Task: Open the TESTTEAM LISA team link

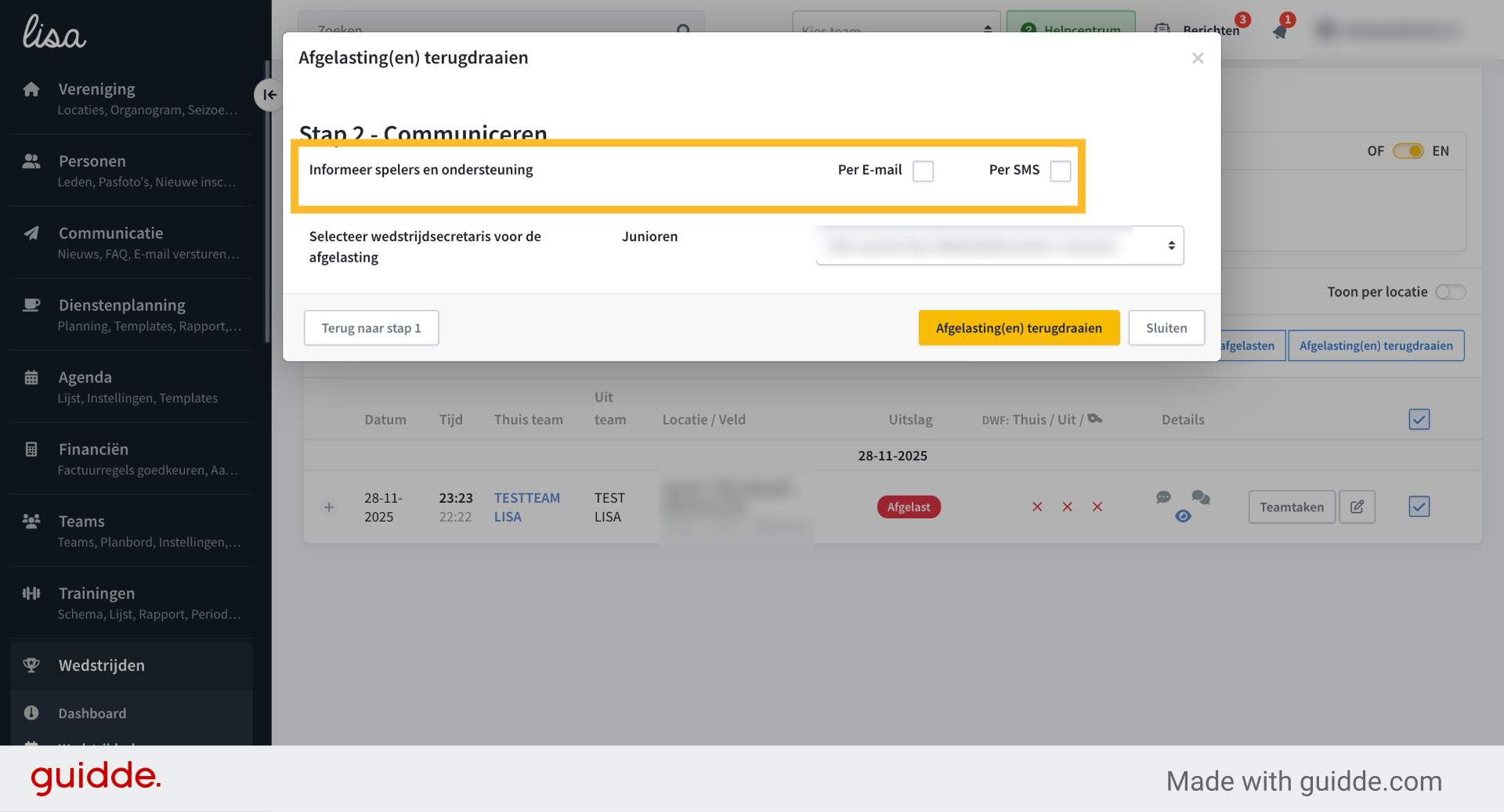Action: pyautogui.click(x=526, y=507)
